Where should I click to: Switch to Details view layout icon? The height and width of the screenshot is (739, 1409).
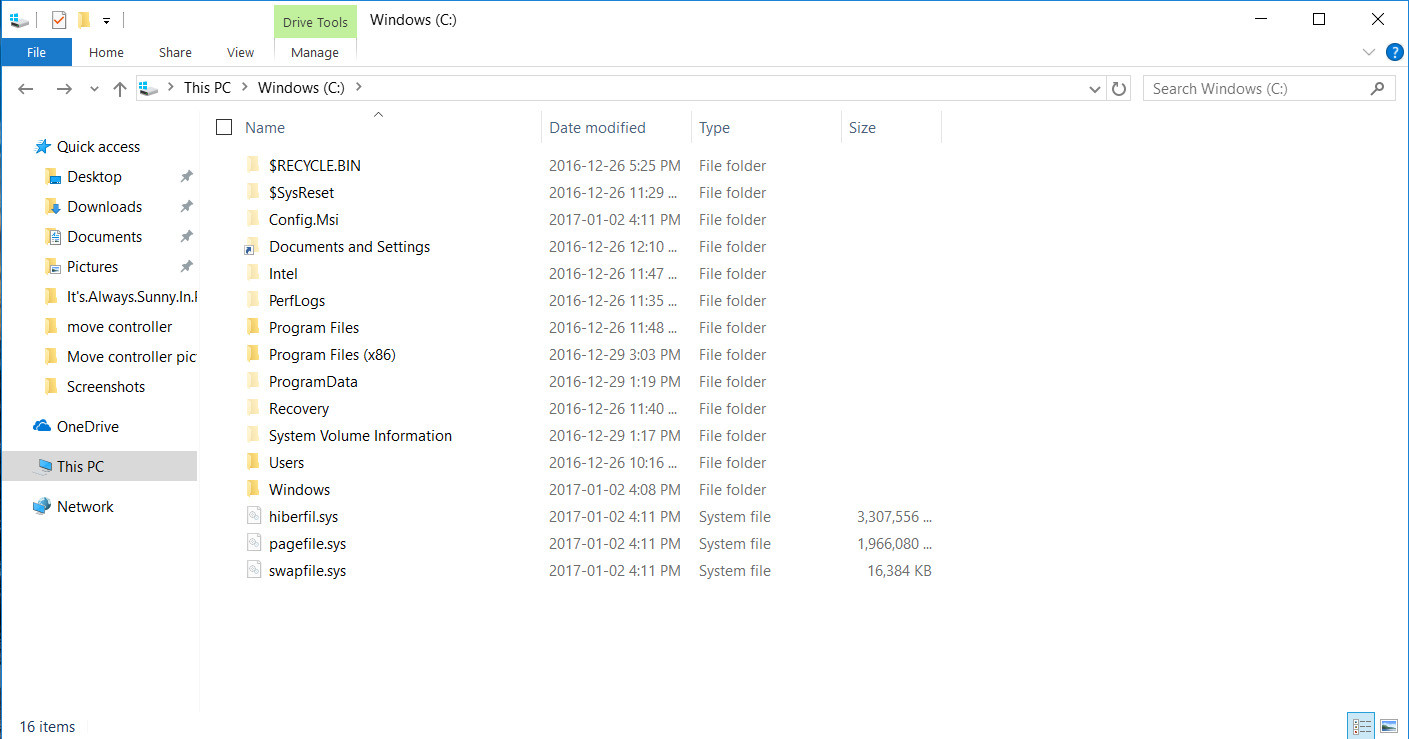(x=1361, y=726)
